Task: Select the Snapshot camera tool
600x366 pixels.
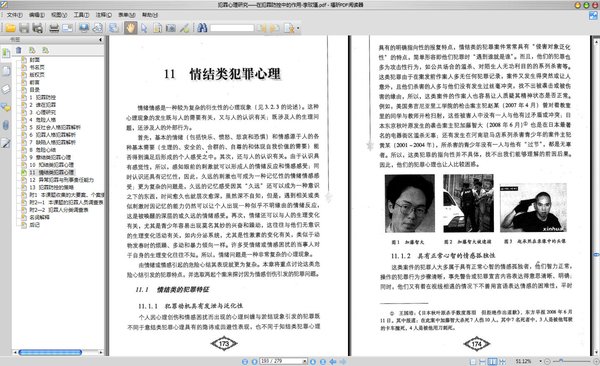Action: click(x=171, y=28)
